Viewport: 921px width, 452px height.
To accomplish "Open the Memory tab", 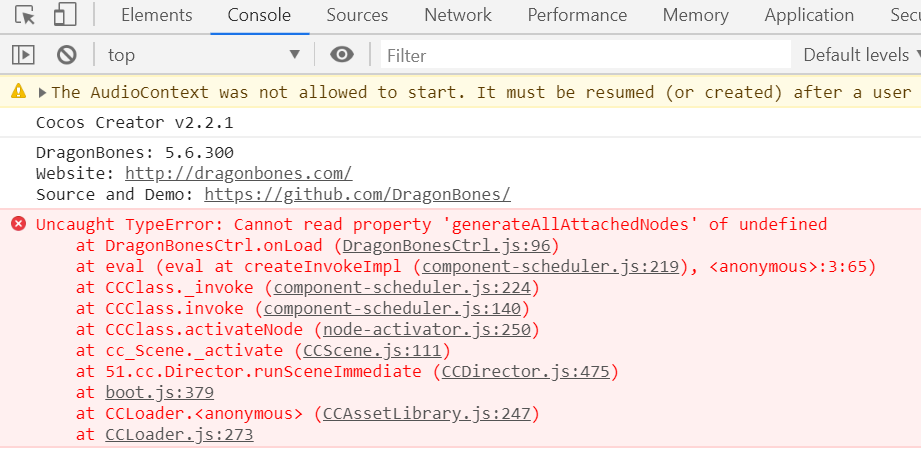I will point(695,15).
